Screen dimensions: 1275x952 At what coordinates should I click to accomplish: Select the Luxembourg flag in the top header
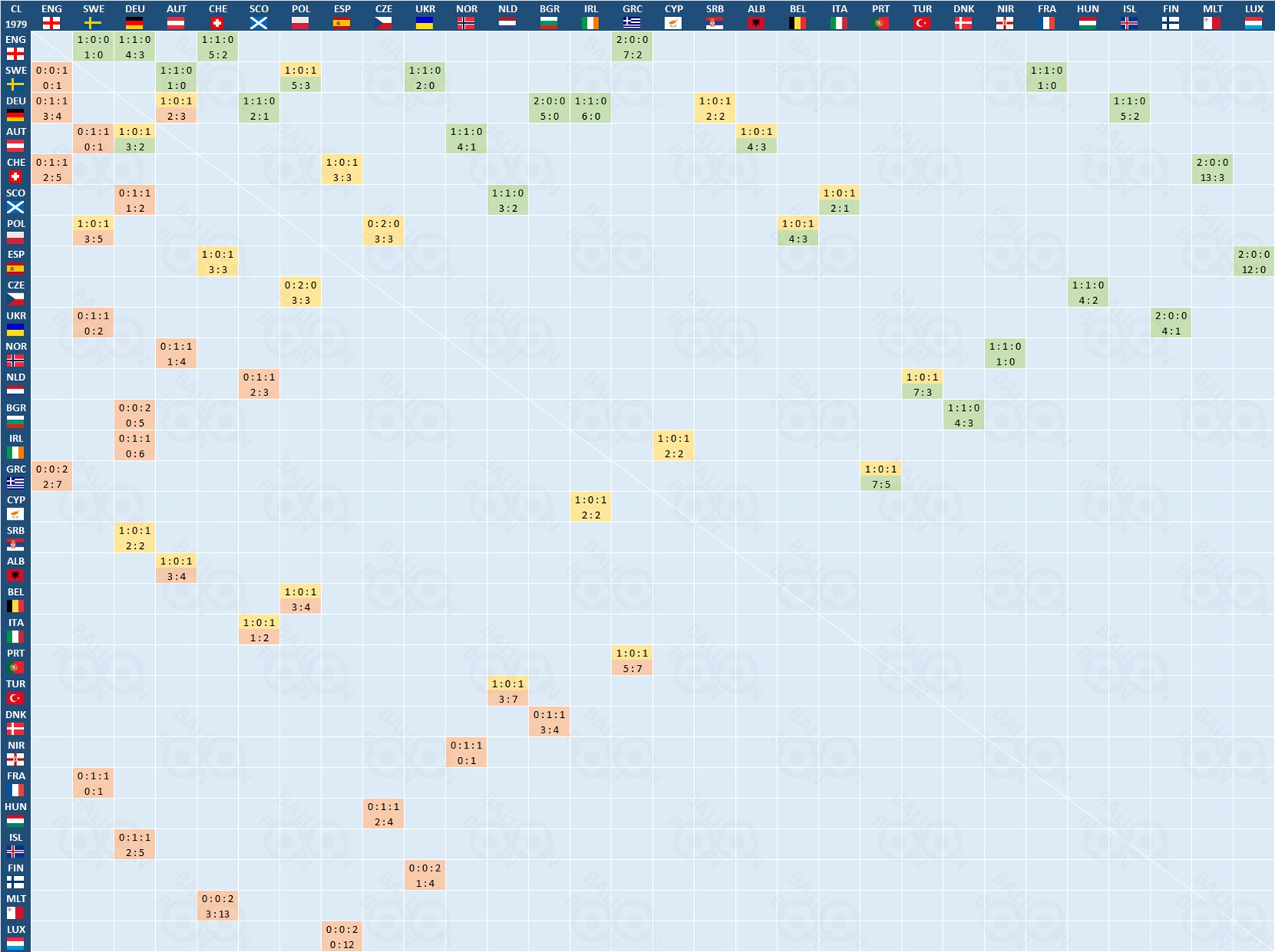point(1253,23)
